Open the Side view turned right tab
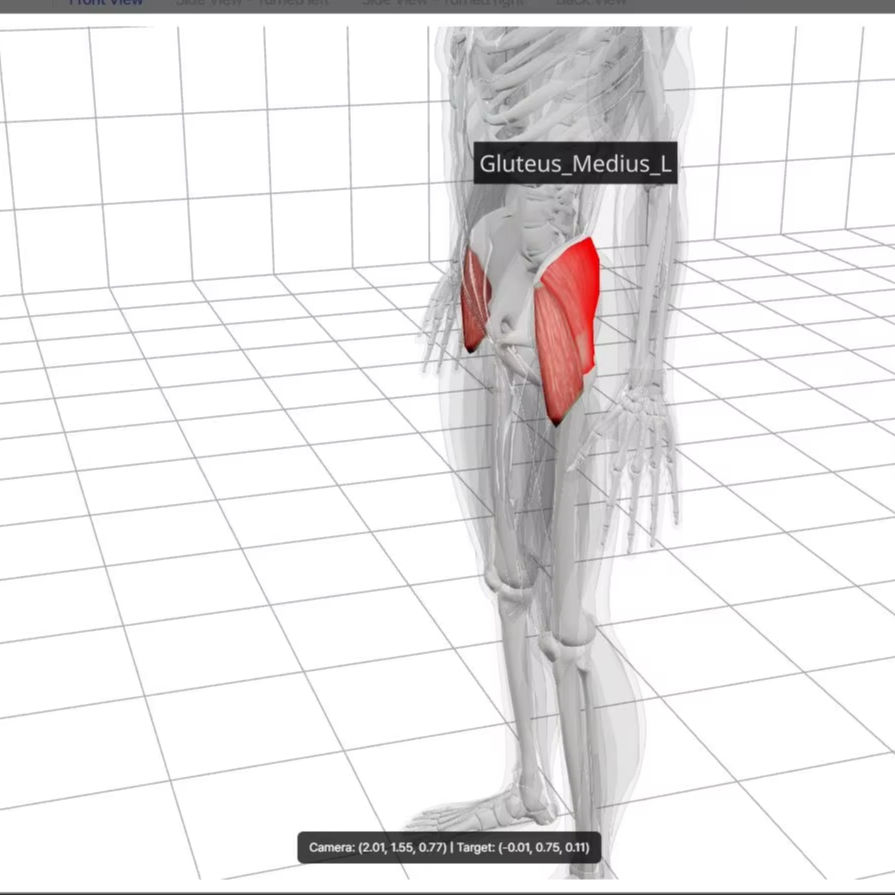895x895 pixels. [x=443, y=3]
